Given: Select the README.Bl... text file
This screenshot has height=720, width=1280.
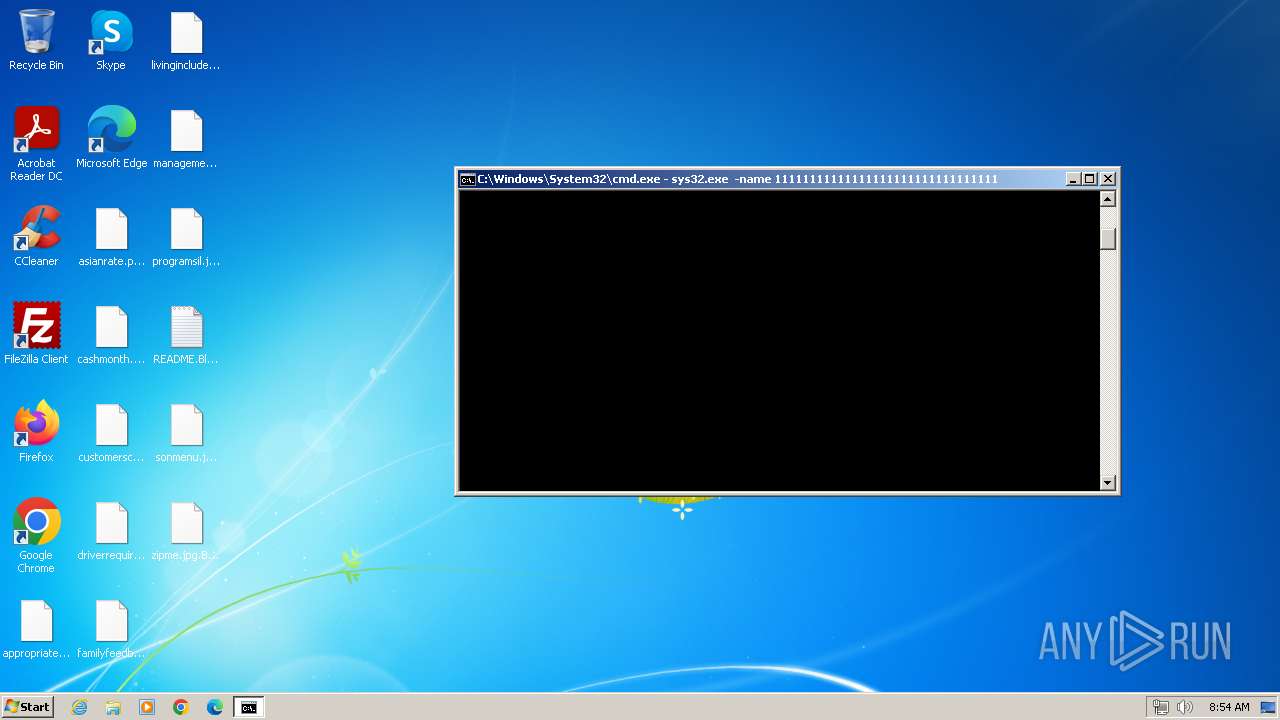Looking at the screenshot, I should pyautogui.click(x=186, y=334).
